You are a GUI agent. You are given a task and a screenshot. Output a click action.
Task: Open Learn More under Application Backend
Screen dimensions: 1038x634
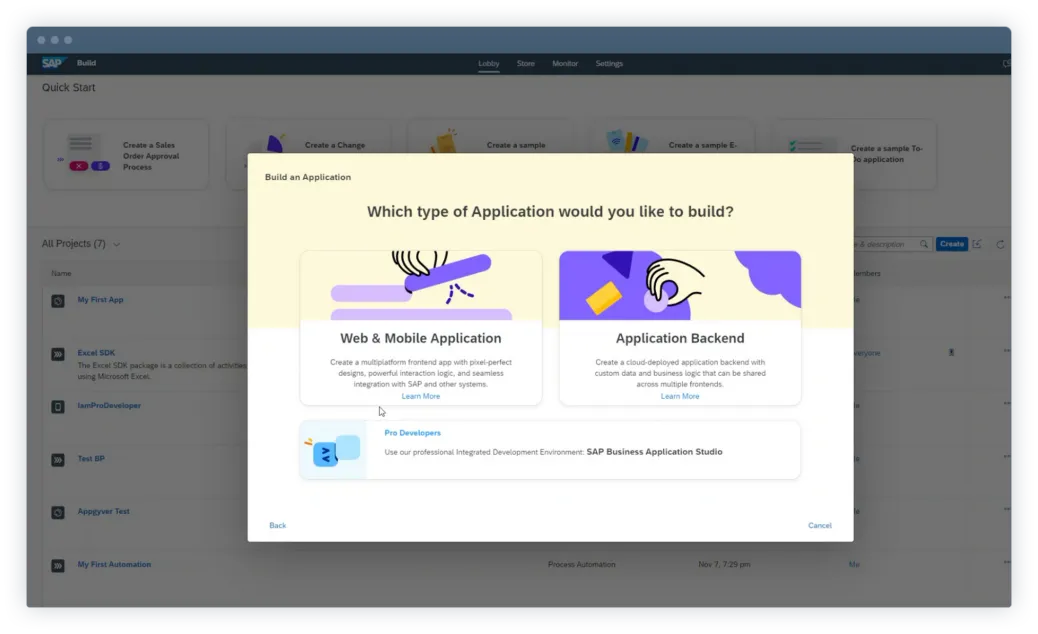(x=680, y=396)
